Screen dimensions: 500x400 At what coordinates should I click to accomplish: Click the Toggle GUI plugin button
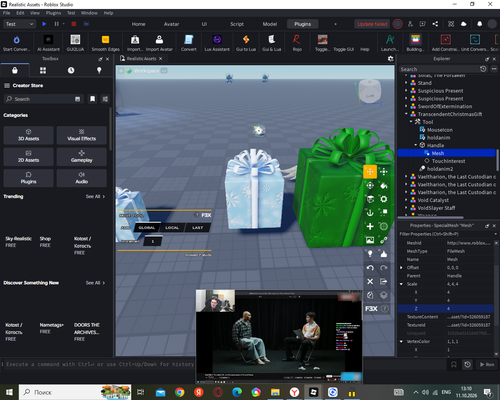point(344,49)
